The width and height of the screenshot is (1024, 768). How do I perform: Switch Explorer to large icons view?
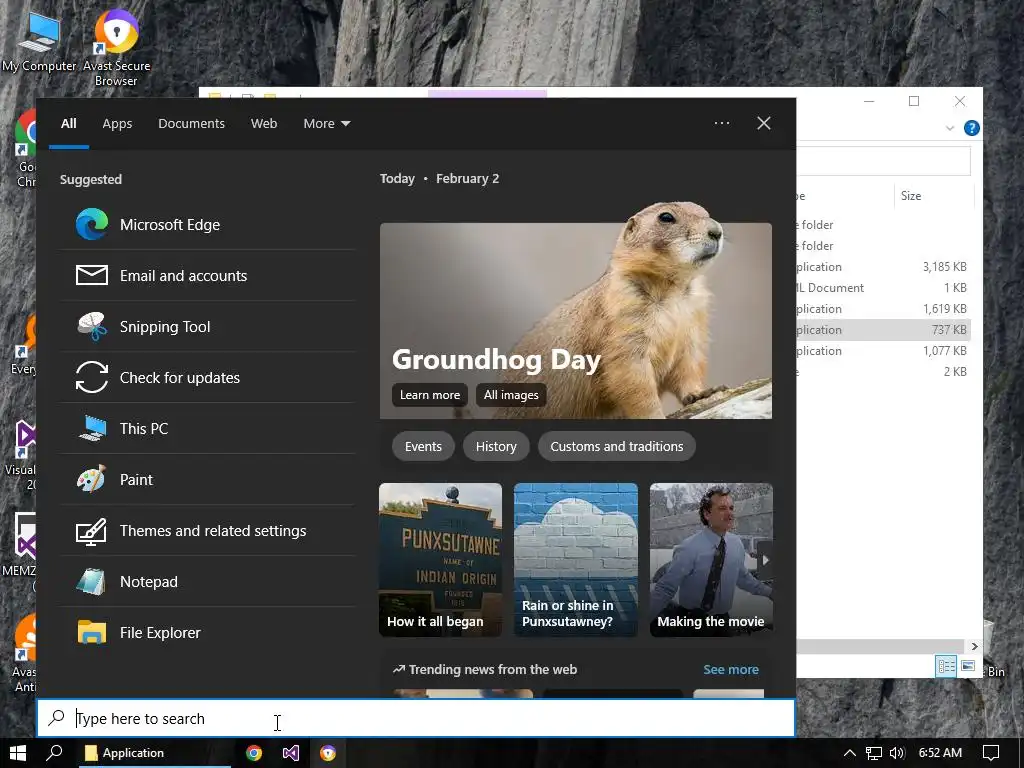(968, 665)
